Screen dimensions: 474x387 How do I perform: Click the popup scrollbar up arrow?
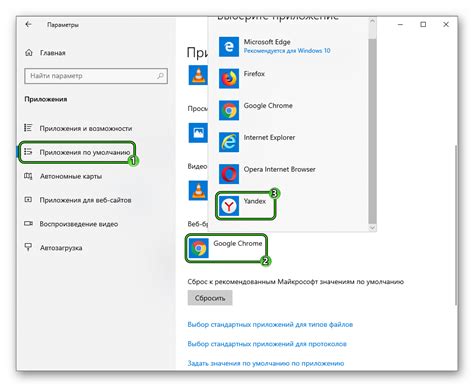(372, 21)
